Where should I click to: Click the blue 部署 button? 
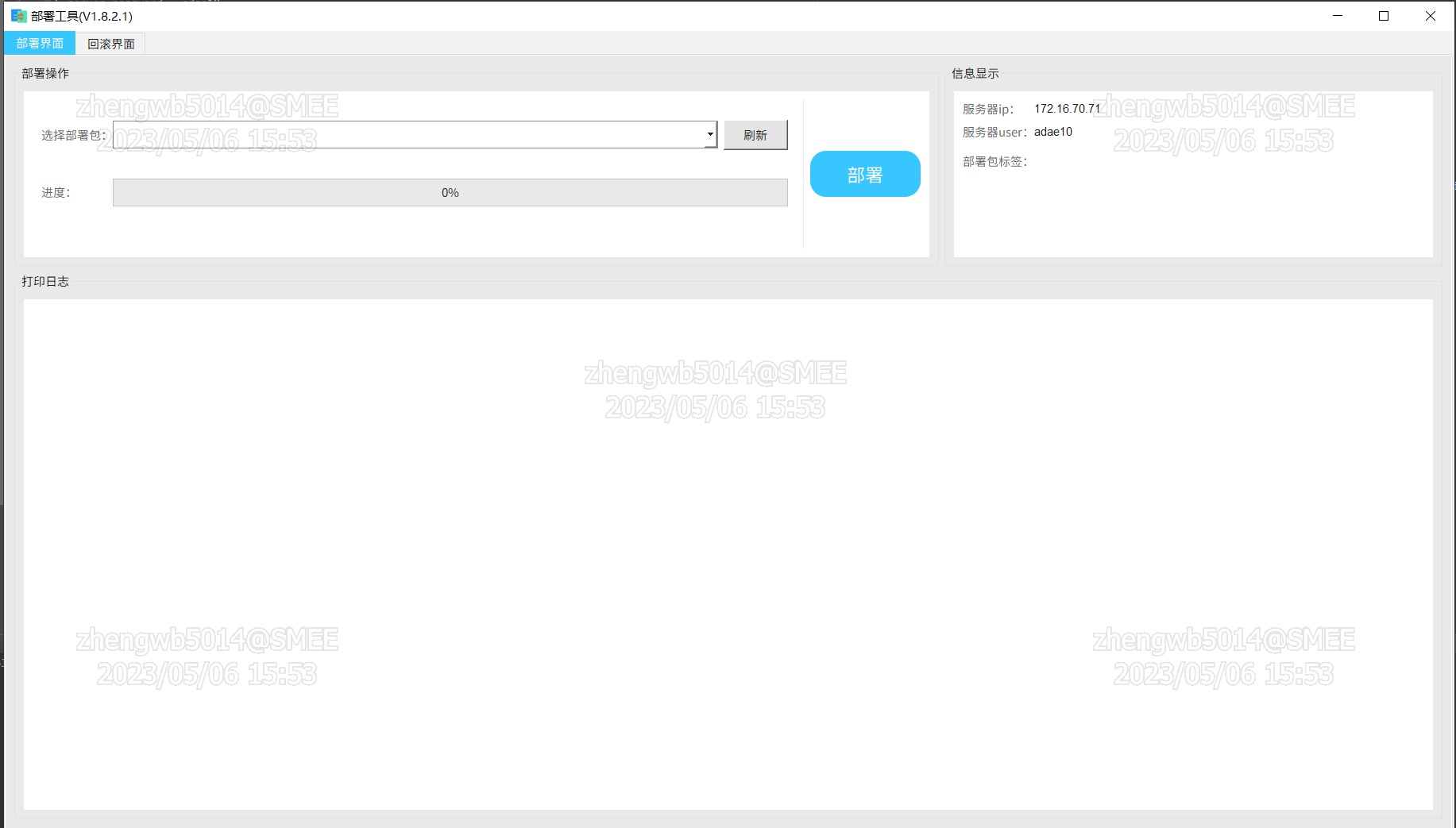(x=865, y=174)
